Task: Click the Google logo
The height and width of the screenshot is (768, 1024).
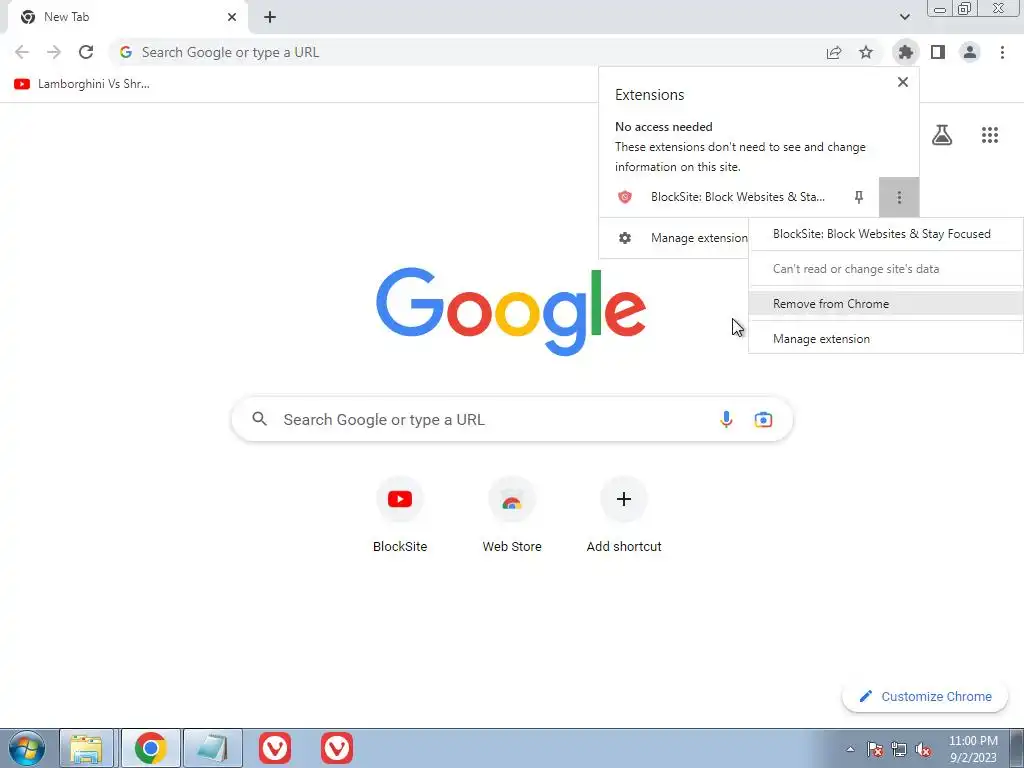Action: [511, 311]
